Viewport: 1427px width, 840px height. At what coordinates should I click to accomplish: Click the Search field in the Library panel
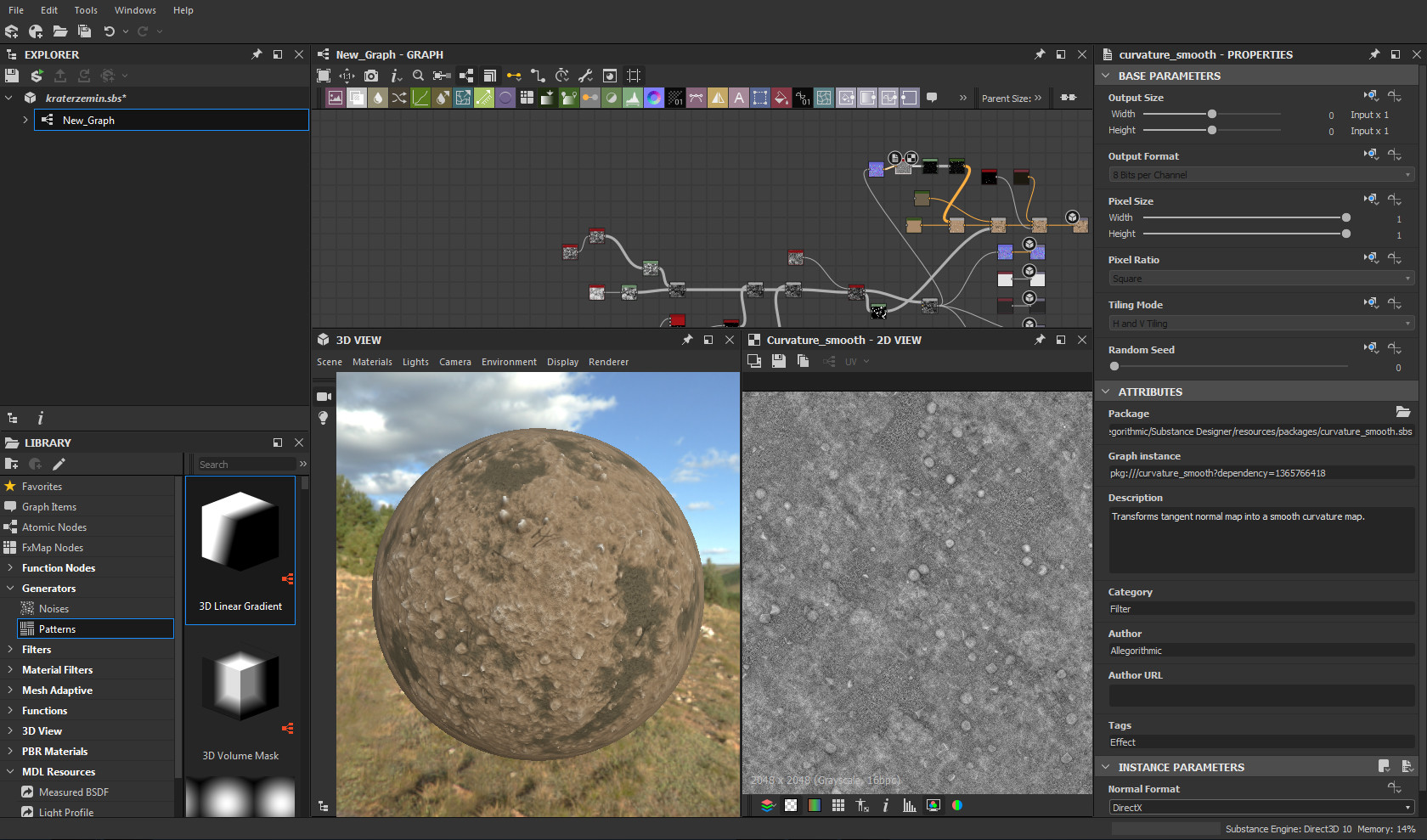pyautogui.click(x=246, y=464)
